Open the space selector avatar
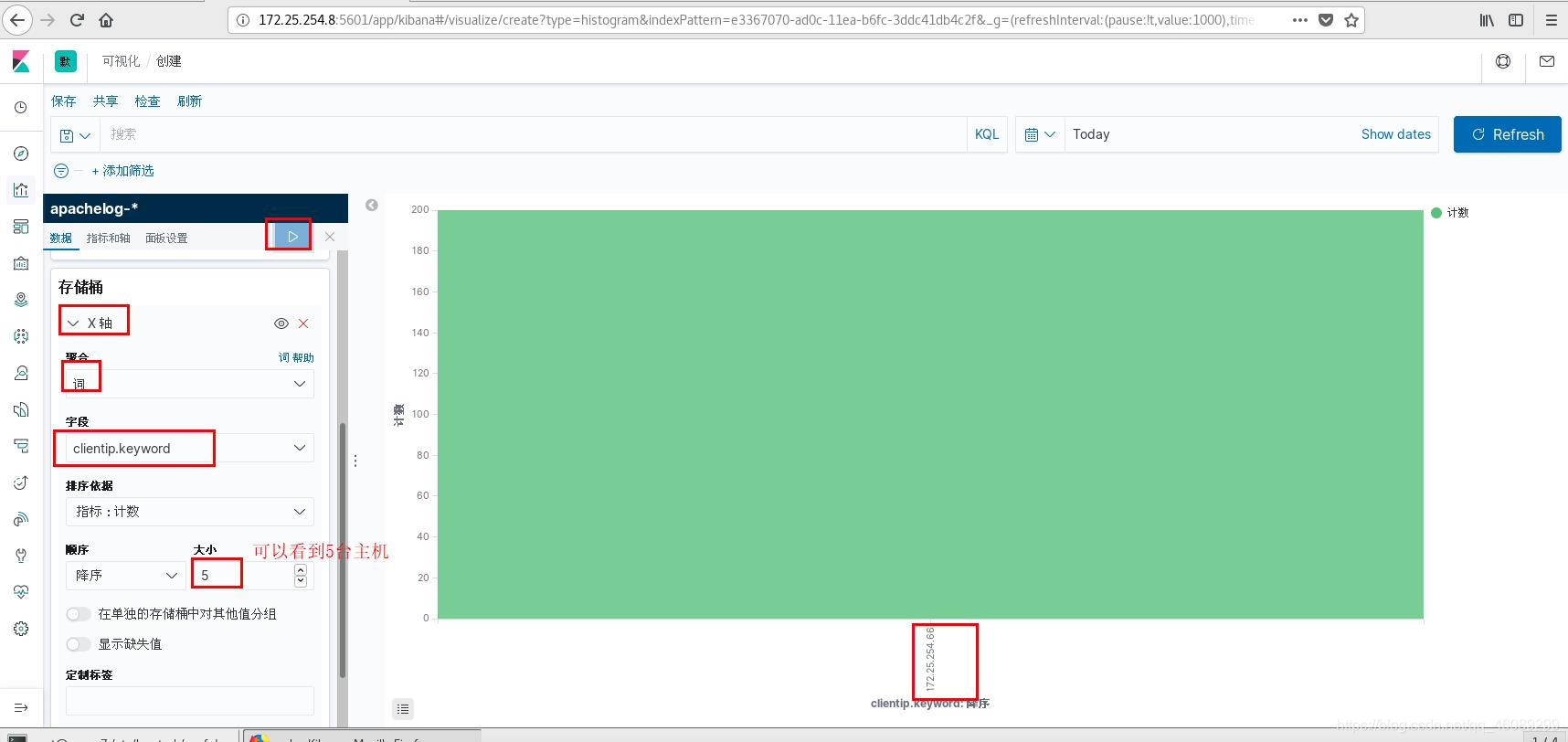The width and height of the screenshot is (1568, 742). point(65,61)
